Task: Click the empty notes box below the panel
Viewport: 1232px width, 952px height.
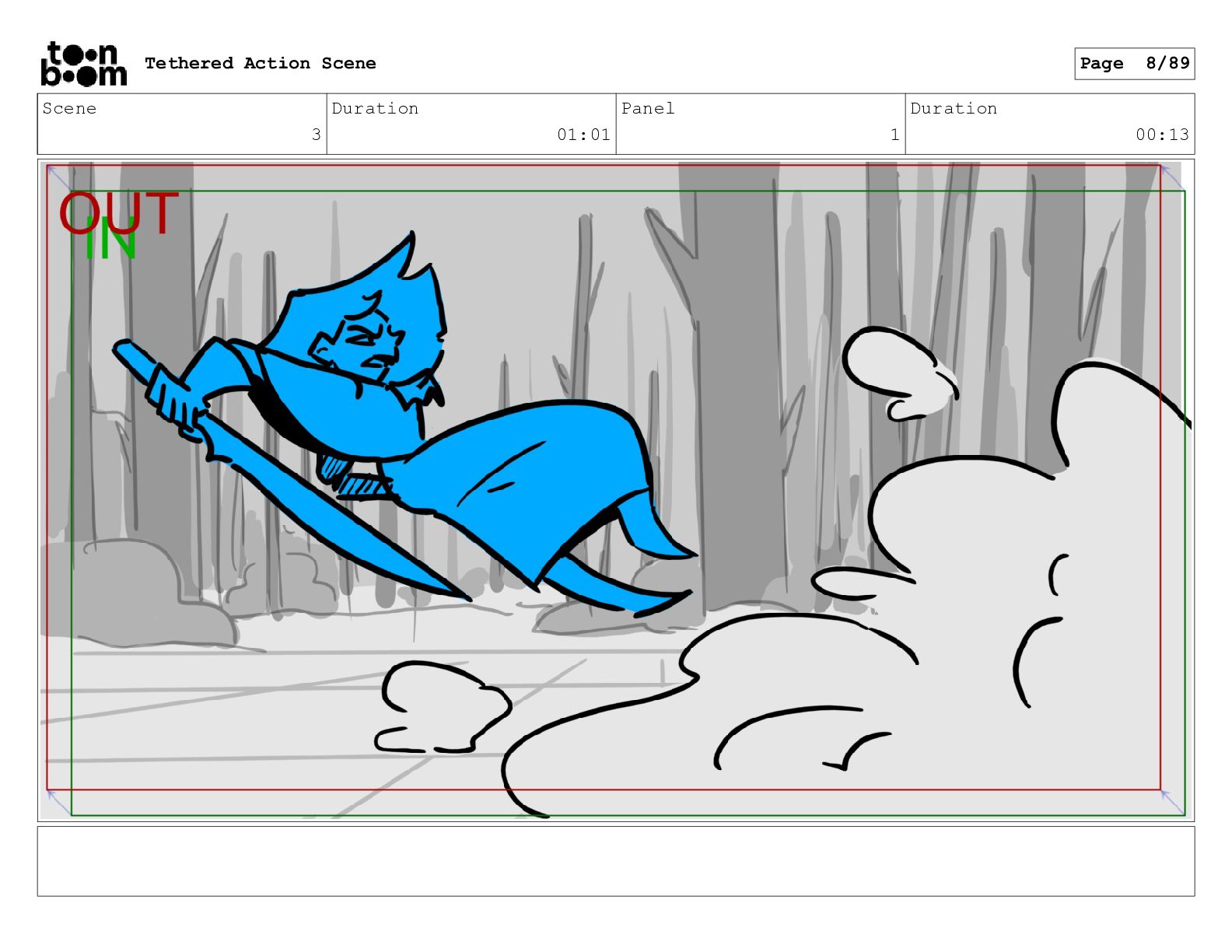Action: pos(616,861)
